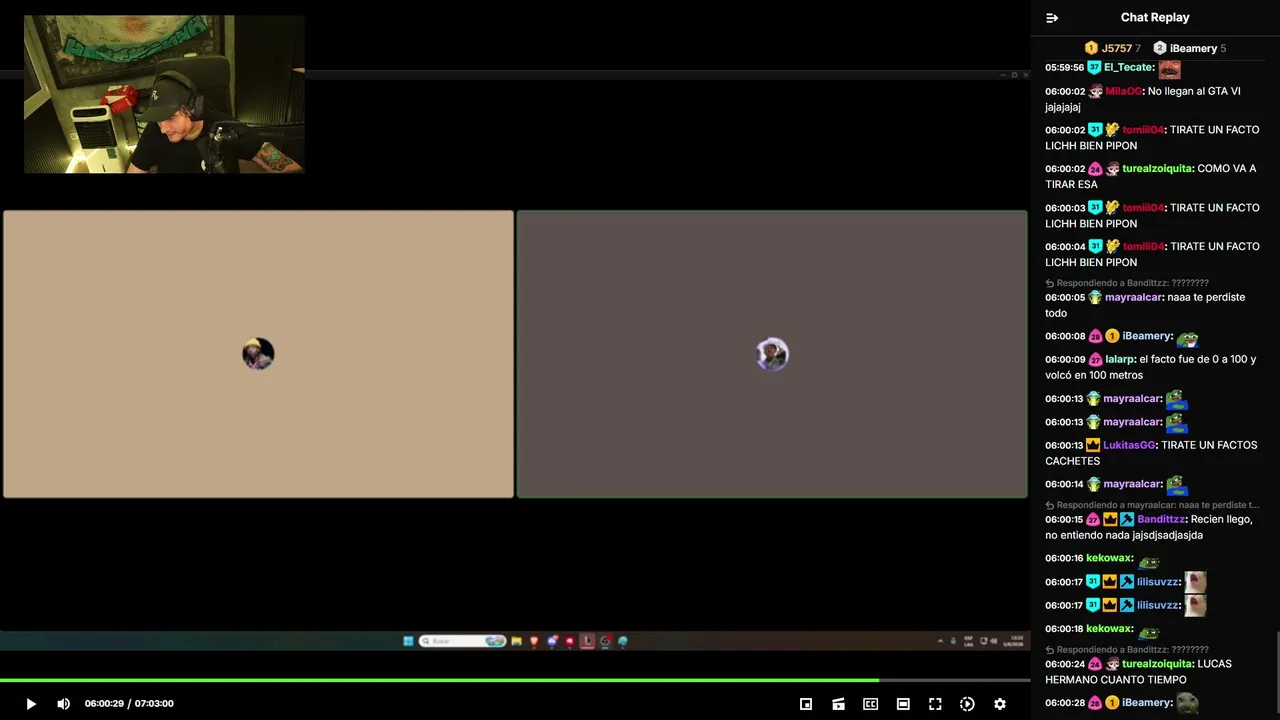Mute the video volume
Viewport: 1280px width, 720px height.
point(64,704)
